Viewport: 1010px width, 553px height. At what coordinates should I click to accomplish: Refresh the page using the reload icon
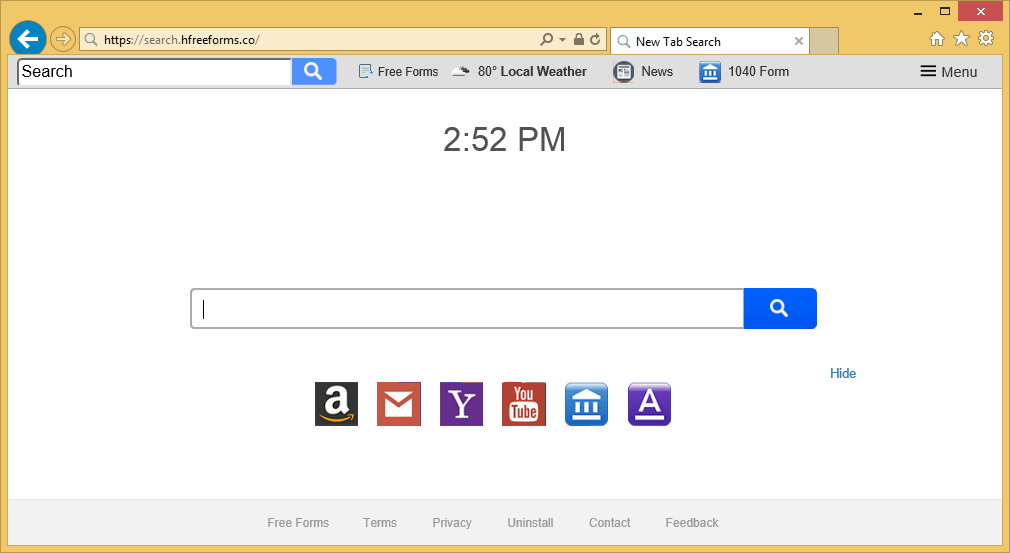pos(595,40)
